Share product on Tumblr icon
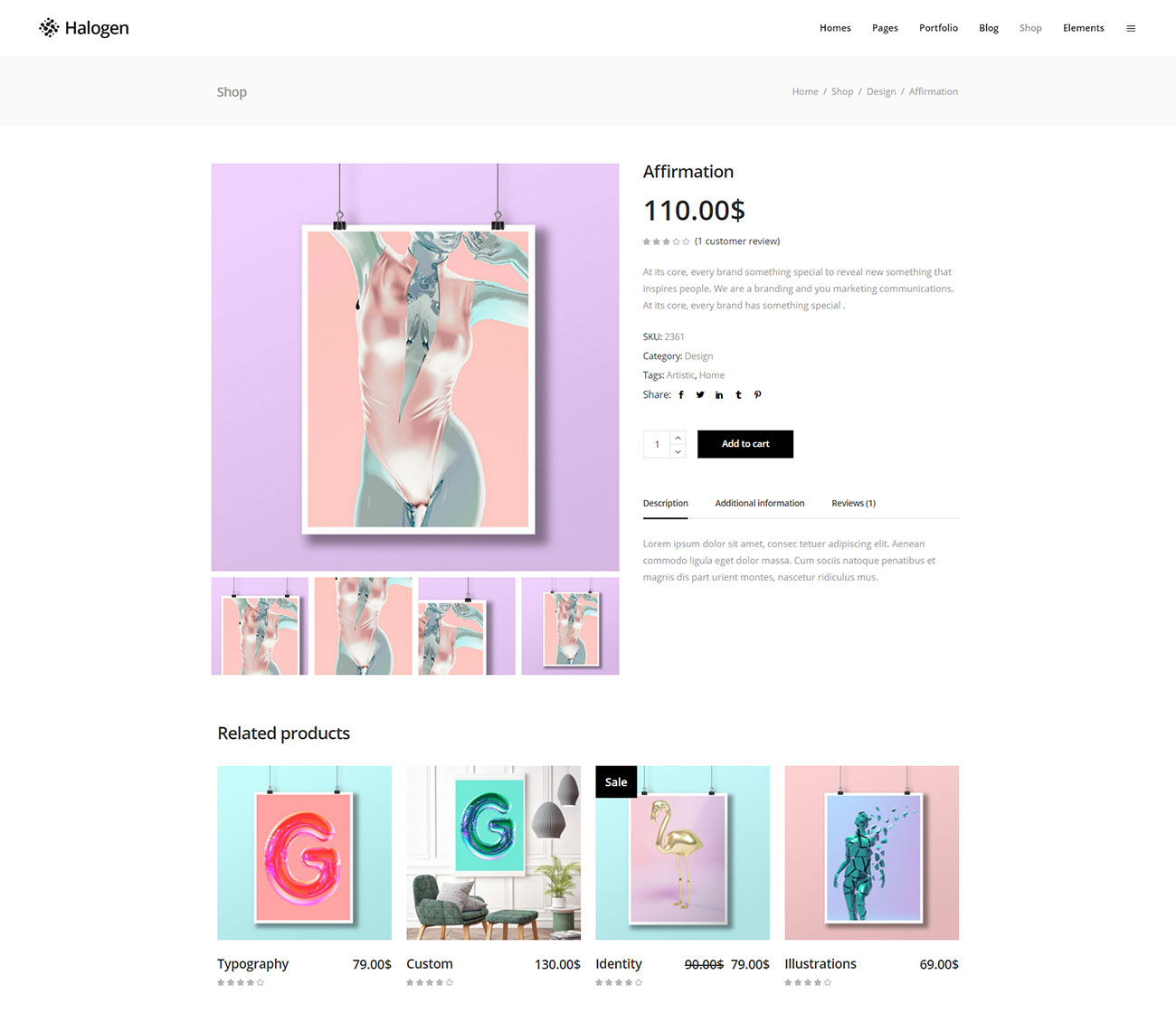This screenshot has width=1176, height=1013. coord(738,395)
